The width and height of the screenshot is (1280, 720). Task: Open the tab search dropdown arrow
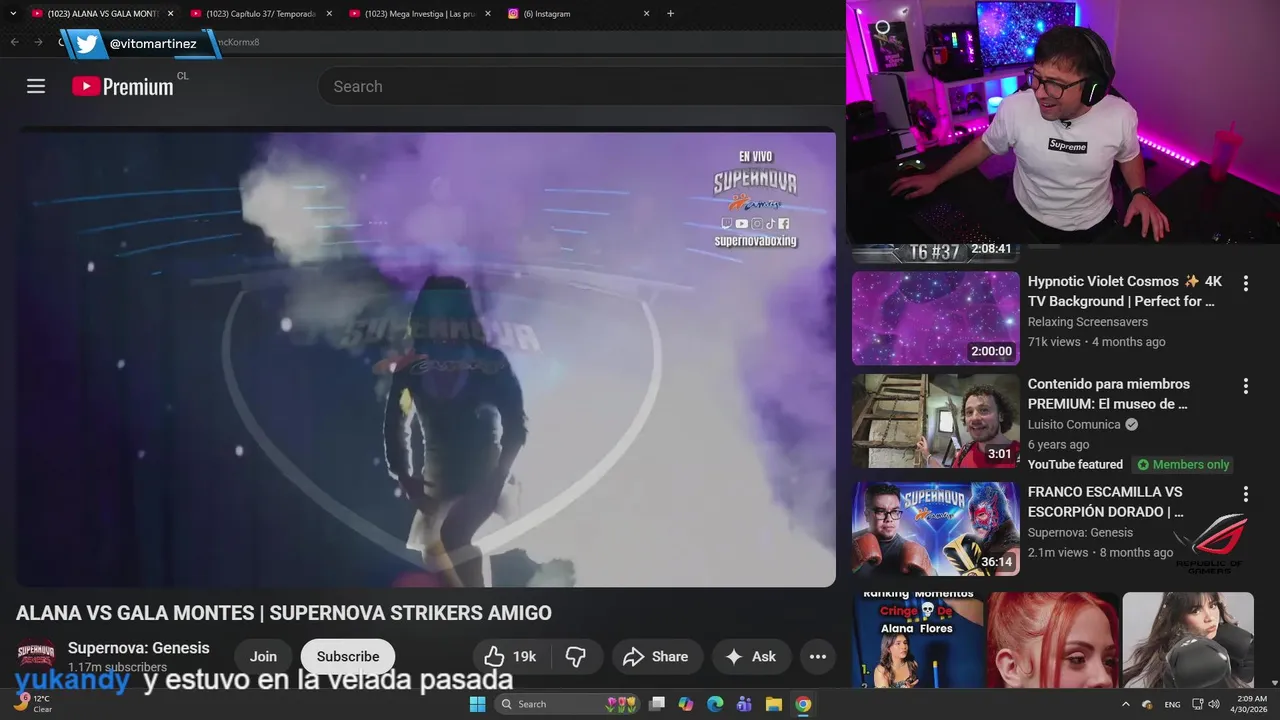(x=13, y=14)
